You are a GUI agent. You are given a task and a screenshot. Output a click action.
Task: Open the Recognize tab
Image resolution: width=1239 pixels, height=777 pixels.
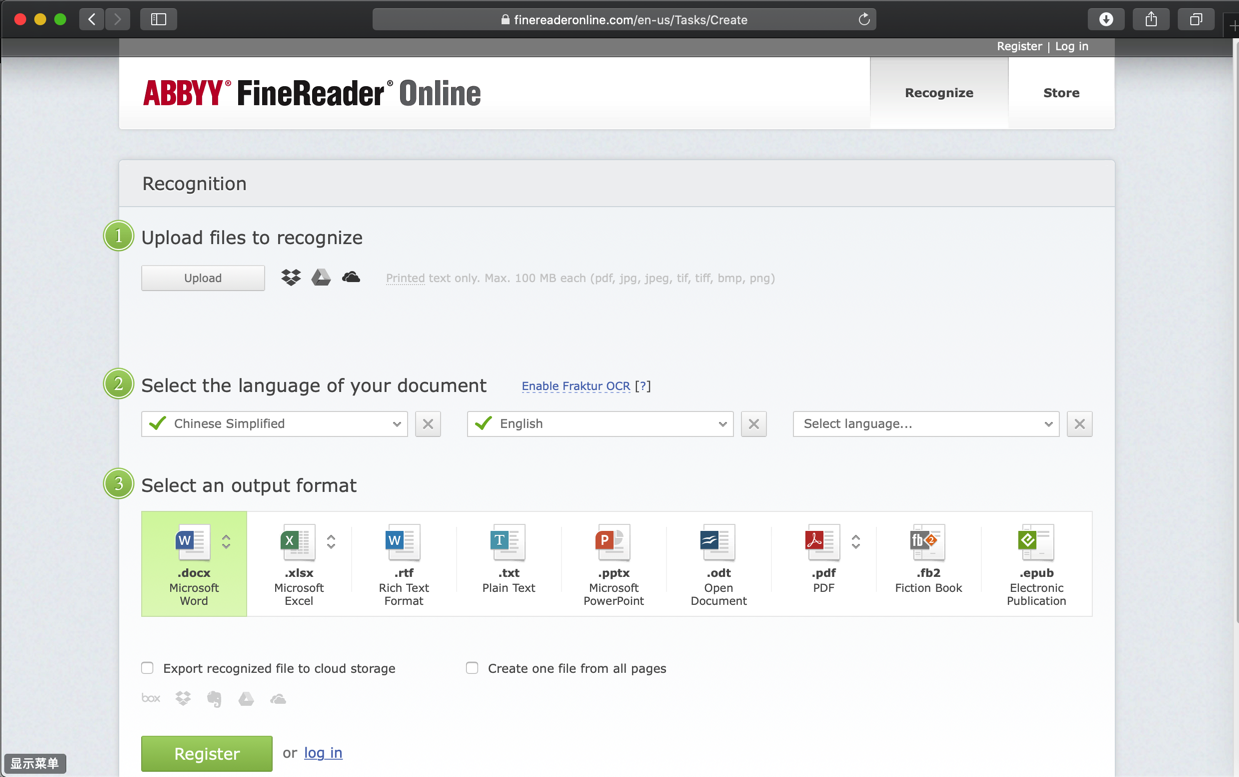click(939, 93)
